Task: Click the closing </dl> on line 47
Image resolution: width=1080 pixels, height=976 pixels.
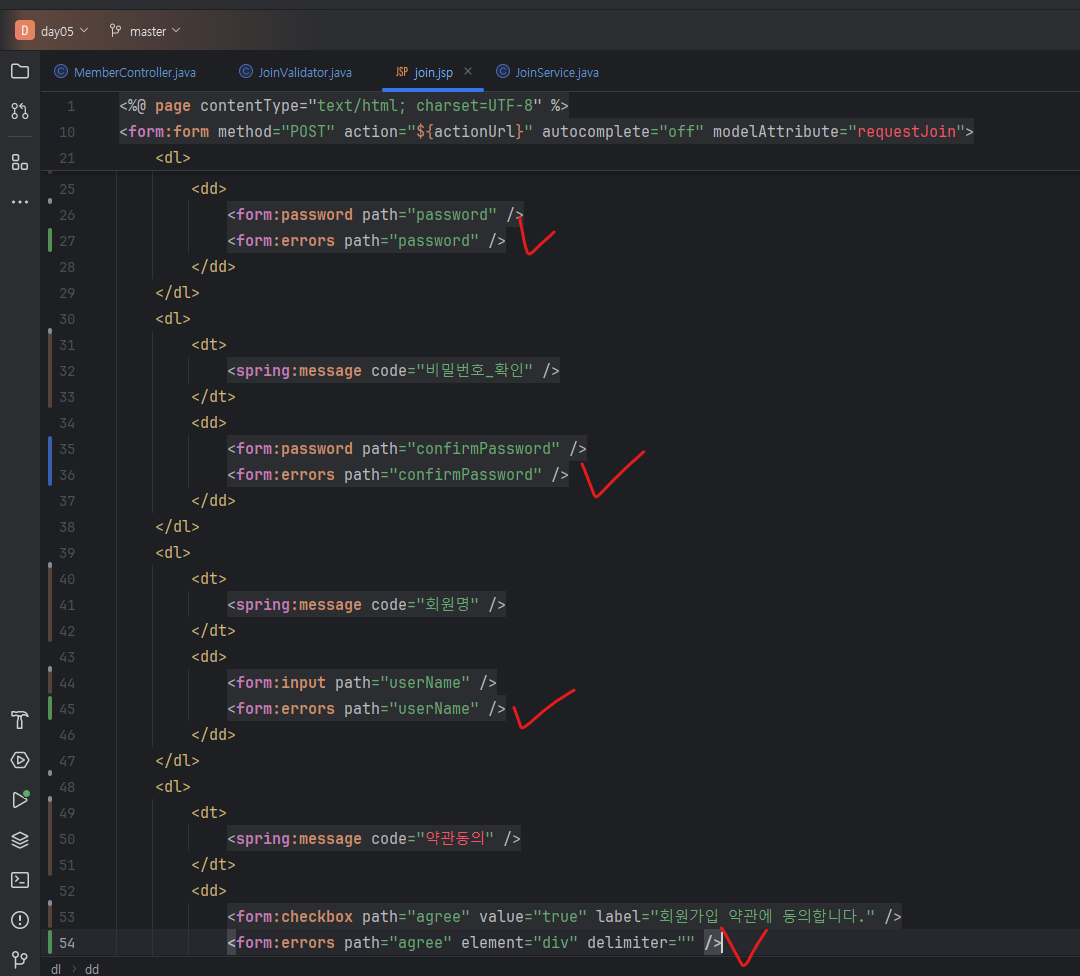Action: pos(177,761)
